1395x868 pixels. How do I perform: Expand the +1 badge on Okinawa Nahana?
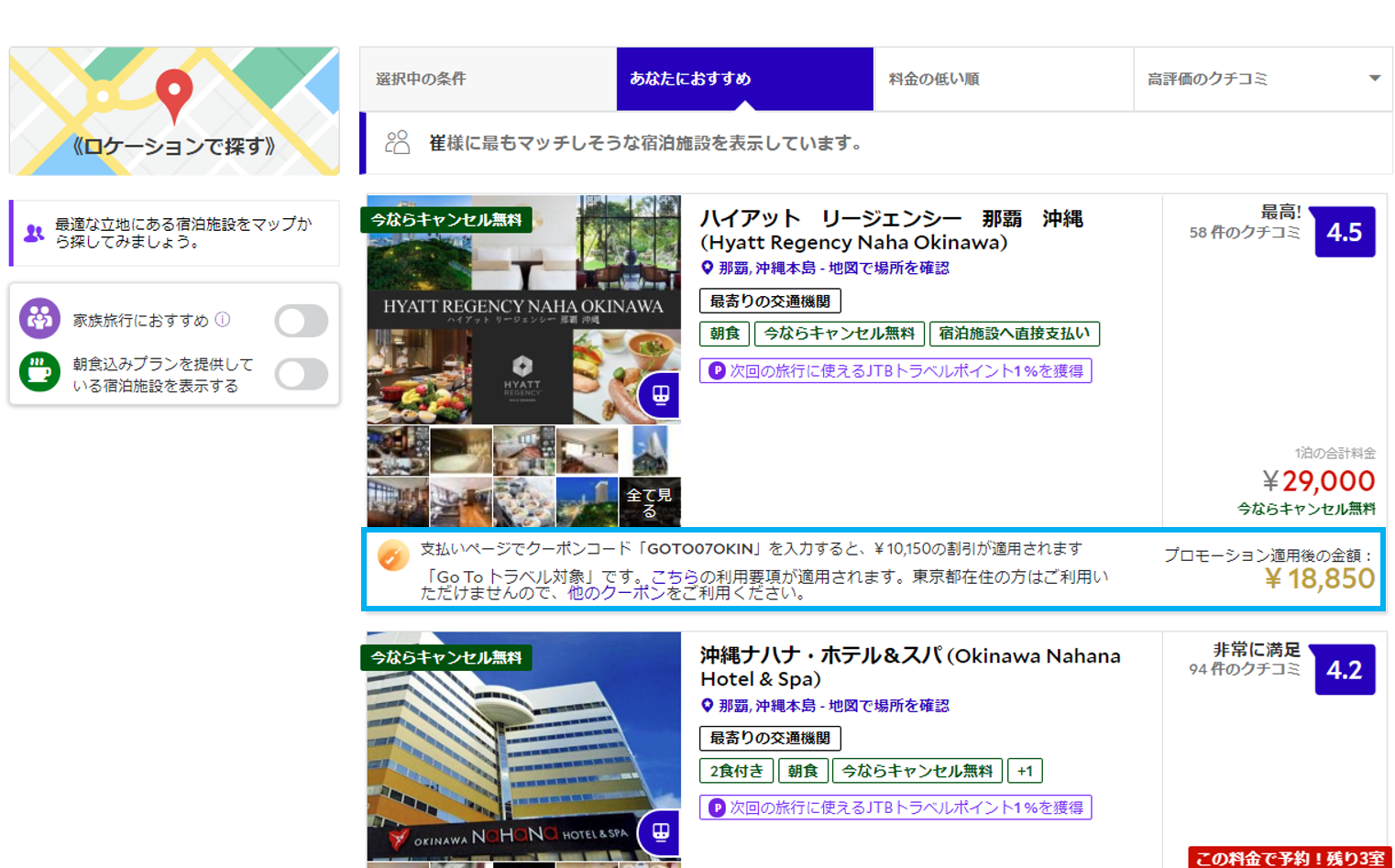1025,771
